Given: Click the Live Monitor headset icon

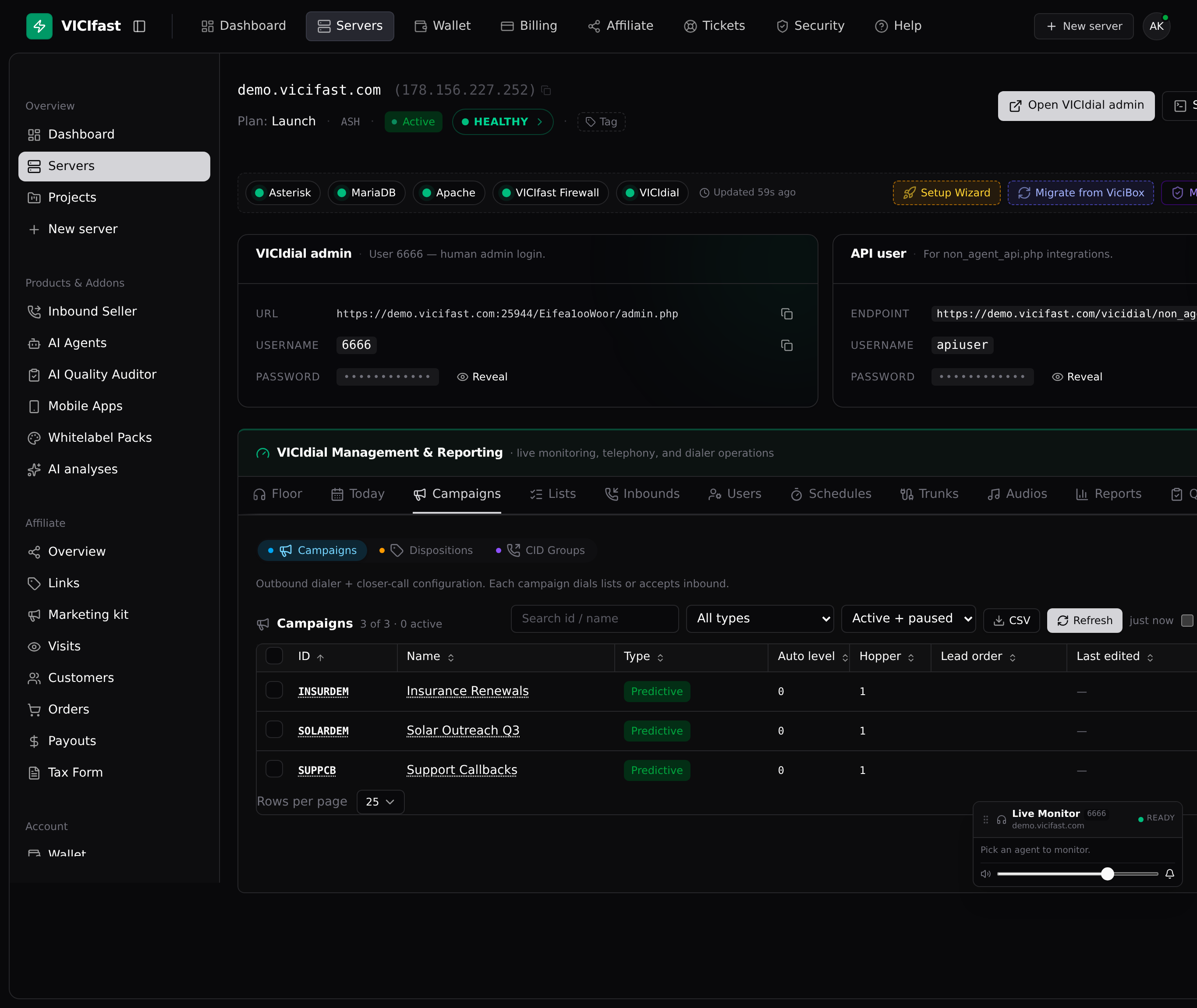Looking at the screenshot, I should pyautogui.click(x=1002, y=820).
